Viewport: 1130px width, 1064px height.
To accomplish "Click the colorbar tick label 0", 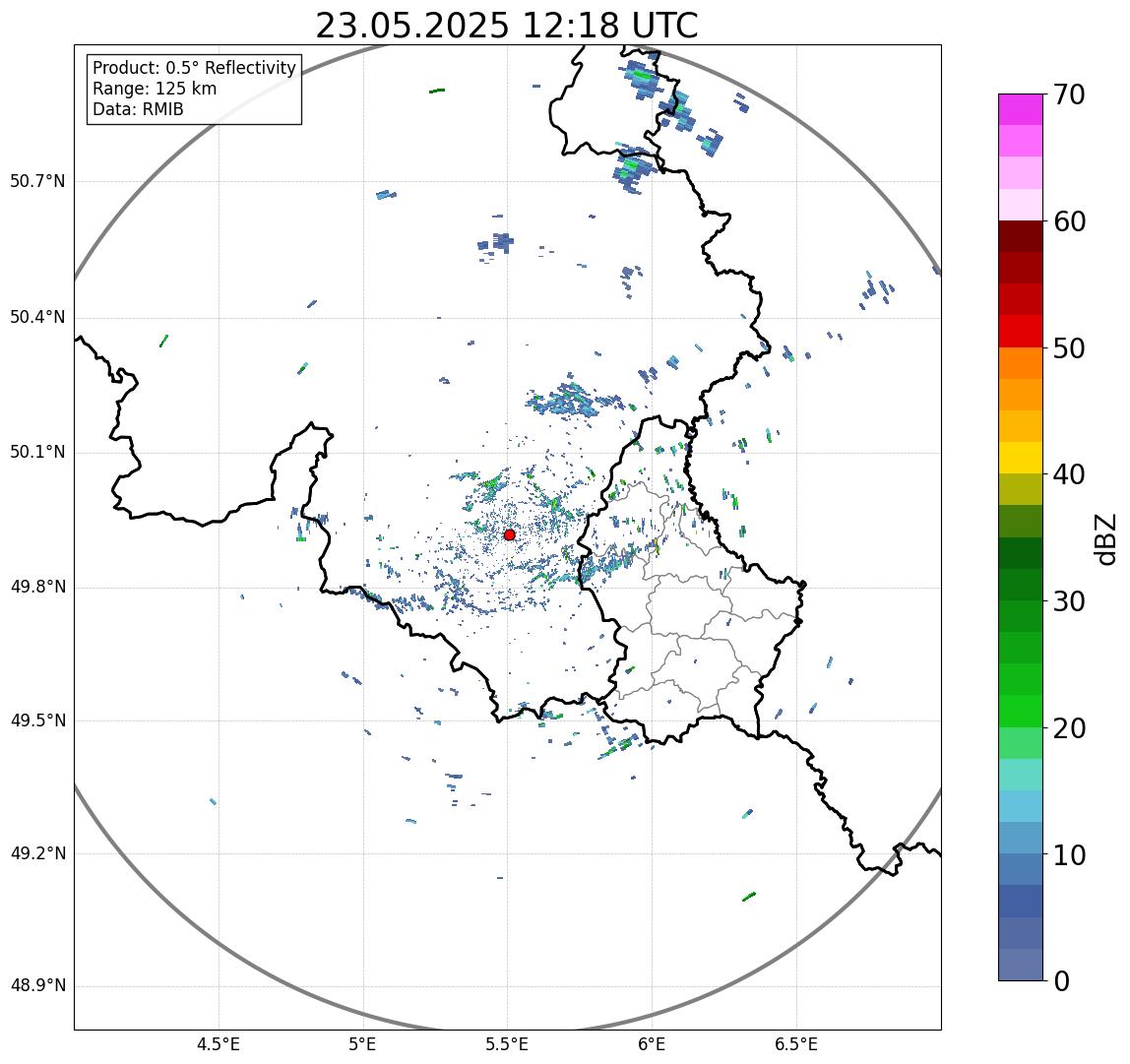I will tap(1061, 981).
